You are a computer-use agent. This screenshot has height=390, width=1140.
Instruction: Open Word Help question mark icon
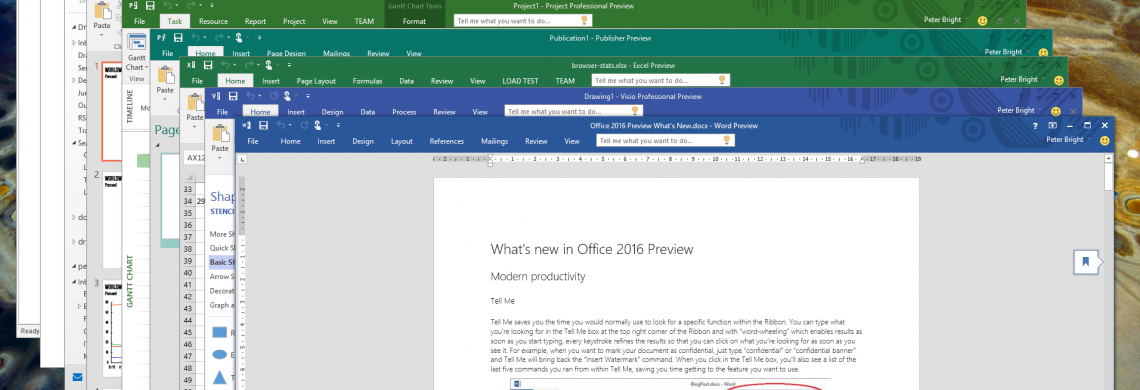point(1035,126)
